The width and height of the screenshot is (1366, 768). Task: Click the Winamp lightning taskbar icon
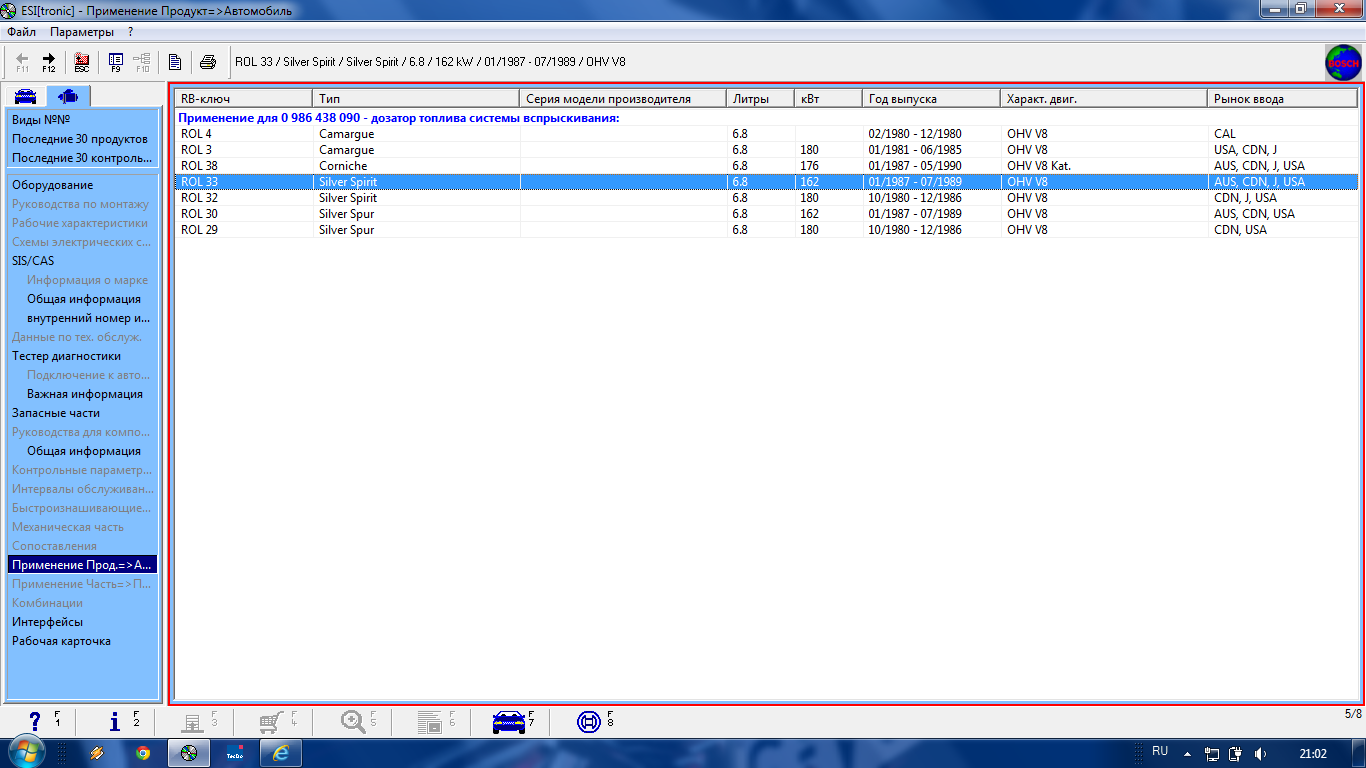pyautogui.click(x=97, y=753)
